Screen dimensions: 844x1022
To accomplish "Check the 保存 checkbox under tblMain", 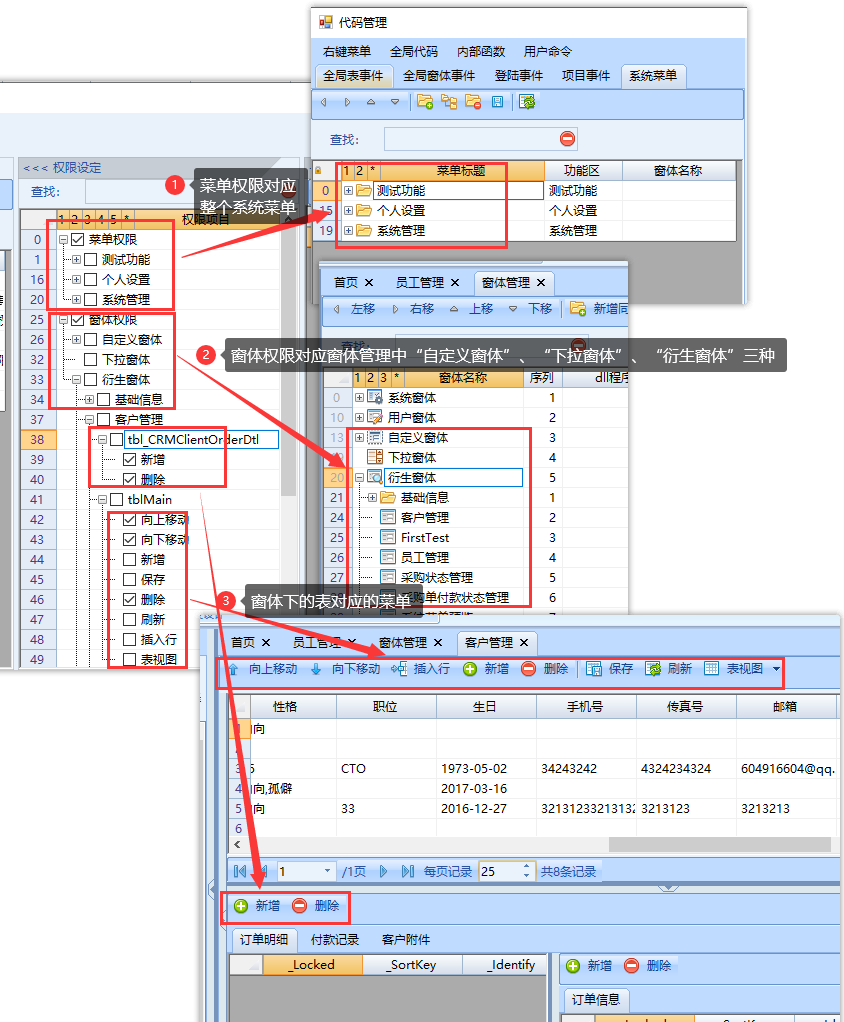I will click(130, 579).
